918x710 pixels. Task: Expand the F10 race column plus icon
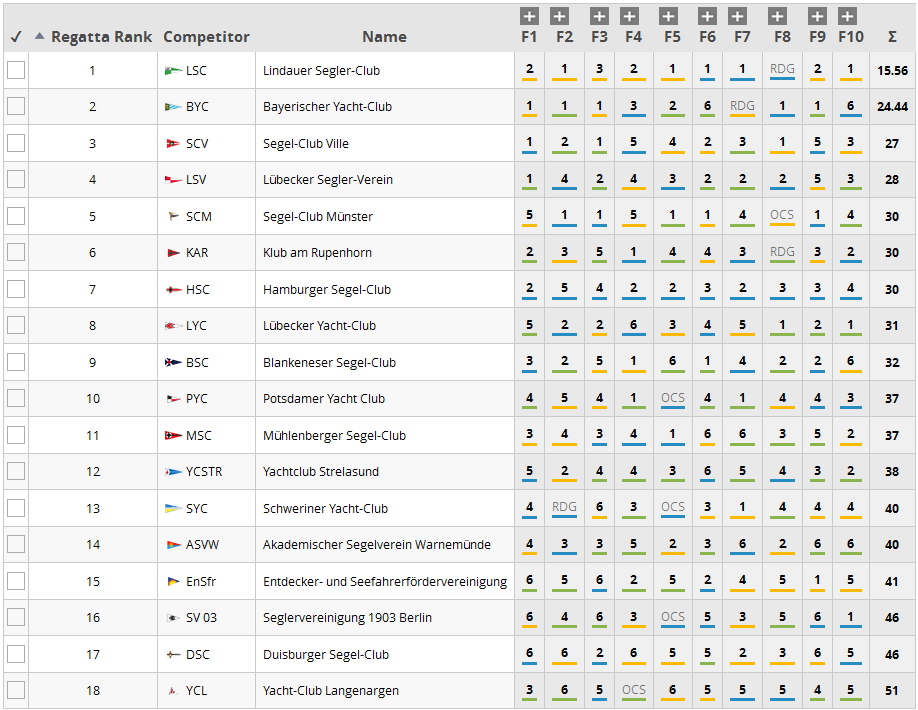click(847, 16)
